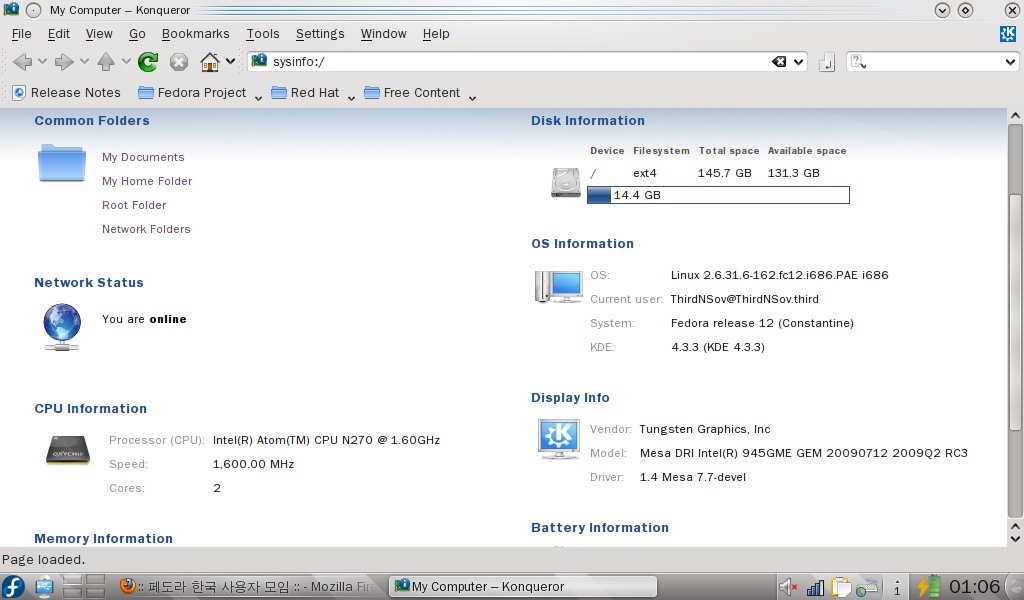This screenshot has height=600, width=1024.
Task: Click the Forward navigation arrow
Action: coord(64,62)
